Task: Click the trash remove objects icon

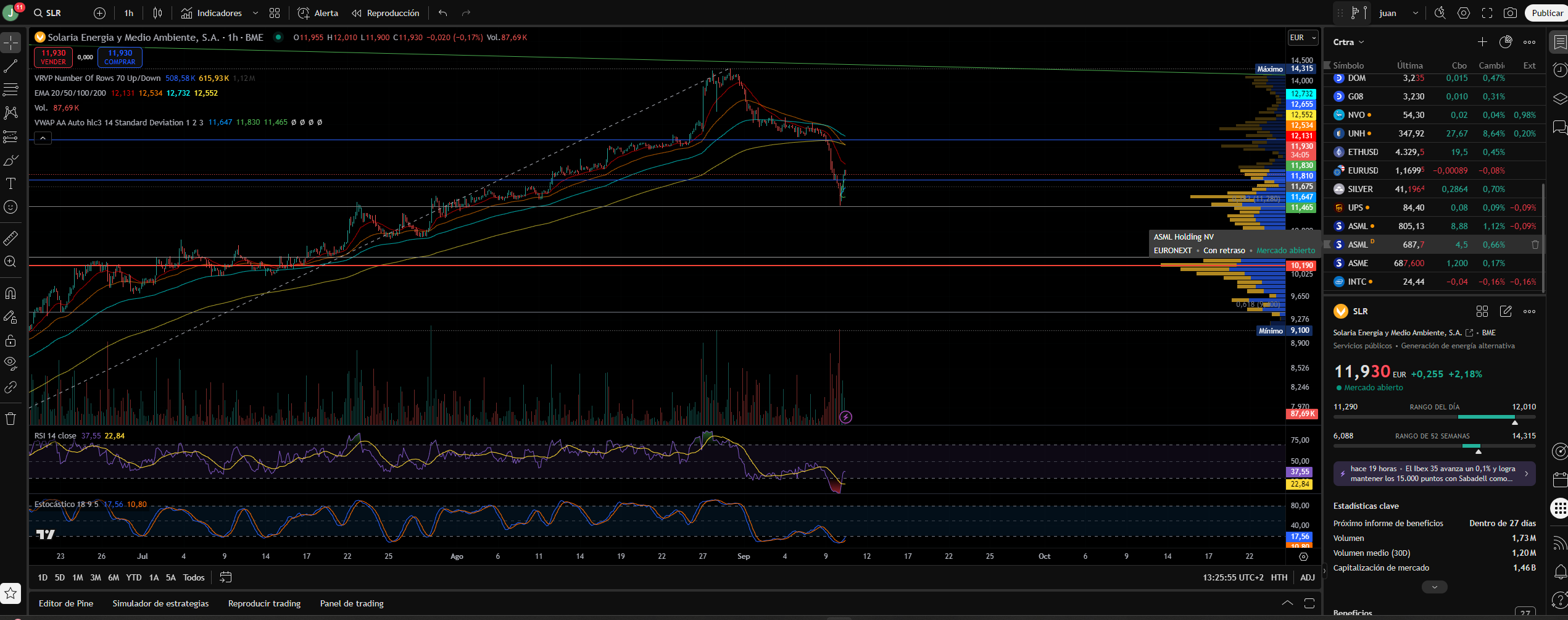Action: [10, 419]
